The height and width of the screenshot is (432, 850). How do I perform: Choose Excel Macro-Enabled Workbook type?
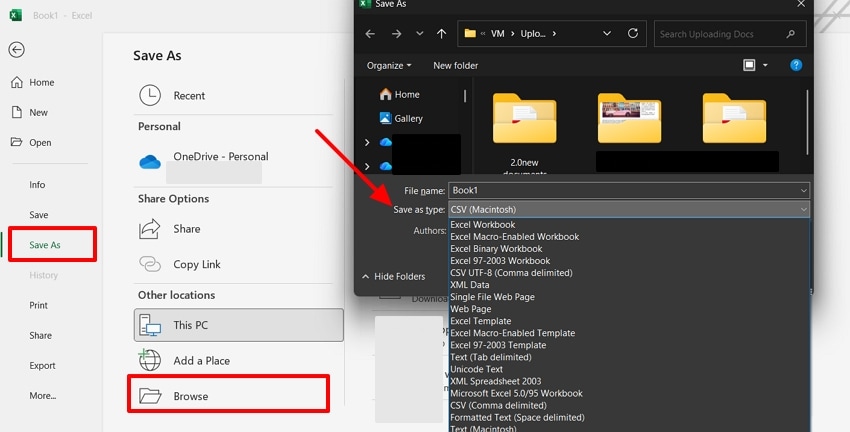tap(514, 236)
